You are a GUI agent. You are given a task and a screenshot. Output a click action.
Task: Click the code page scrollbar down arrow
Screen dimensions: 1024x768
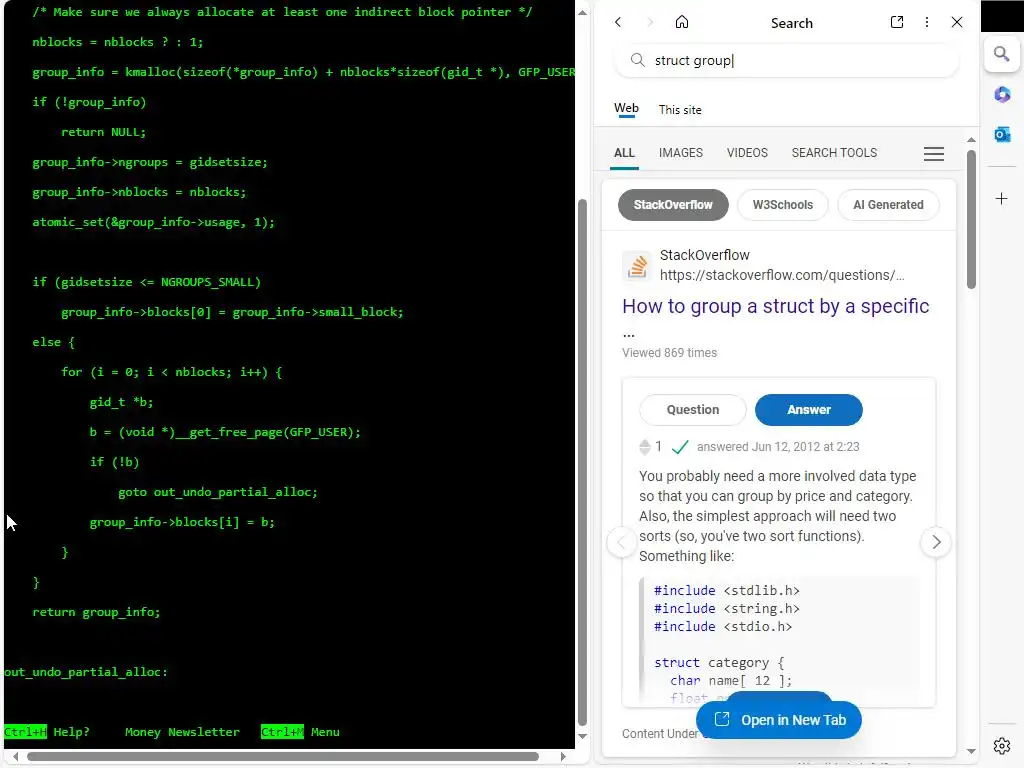pyautogui.click(x=583, y=736)
